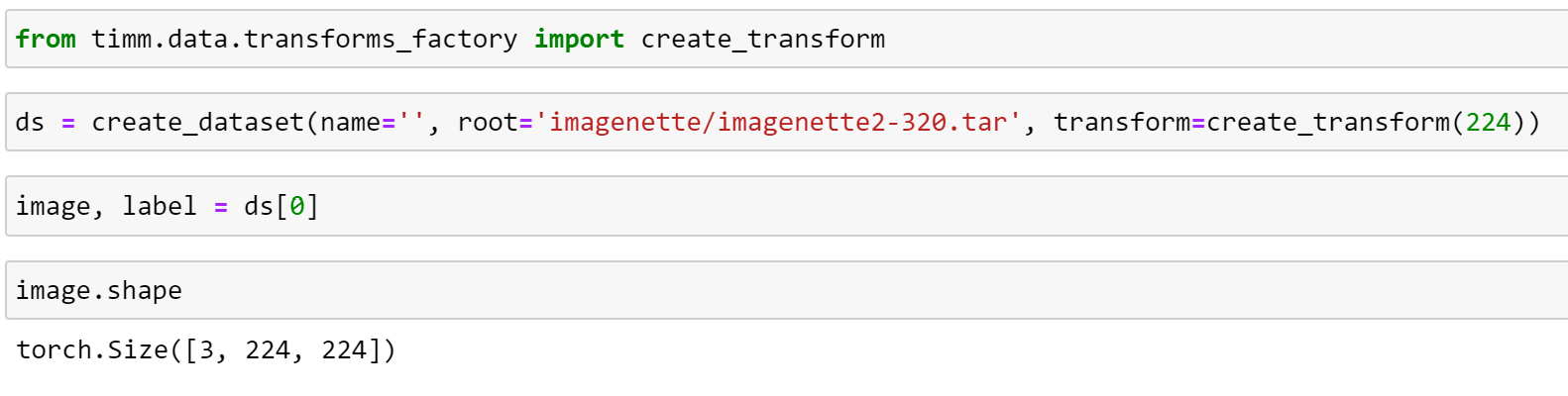Click the green 'import' keyword
Image resolution: width=1568 pixels, height=396 pixels.
(x=579, y=40)
